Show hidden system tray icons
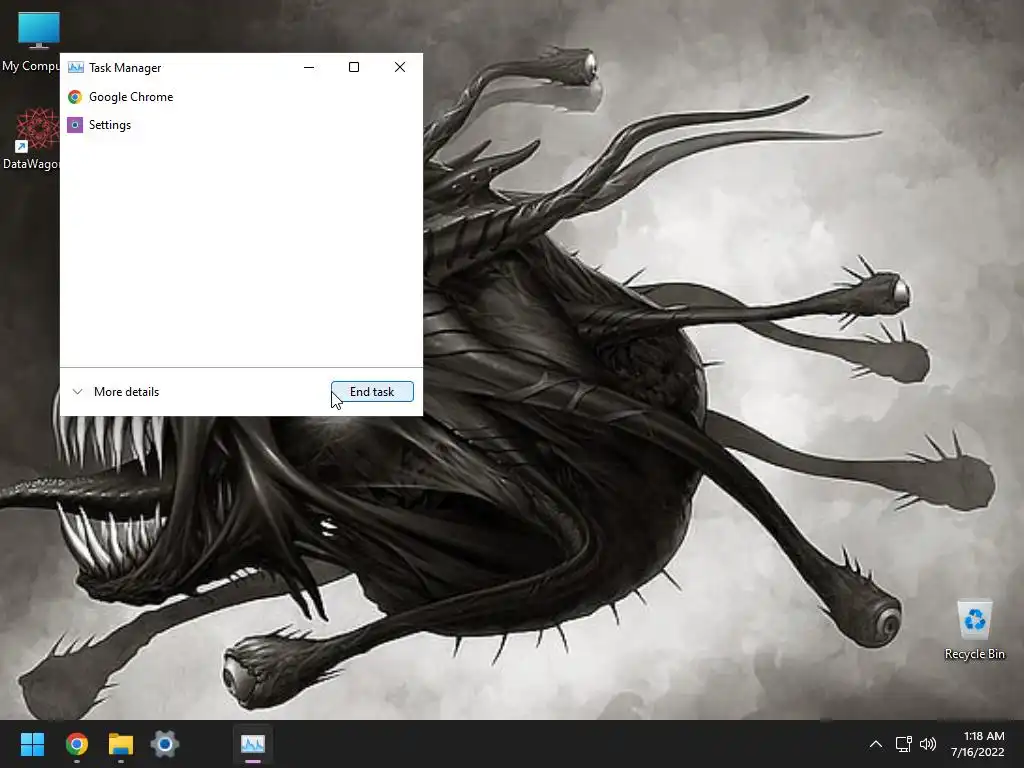This screenshot has width=1024, height=768. [876, 744]
